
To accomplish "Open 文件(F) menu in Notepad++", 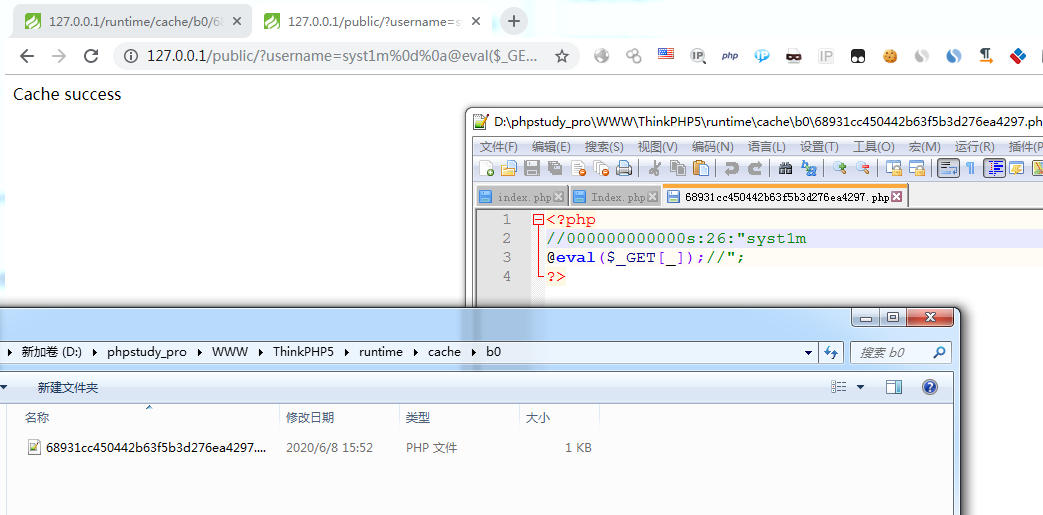I will (499, 146).
